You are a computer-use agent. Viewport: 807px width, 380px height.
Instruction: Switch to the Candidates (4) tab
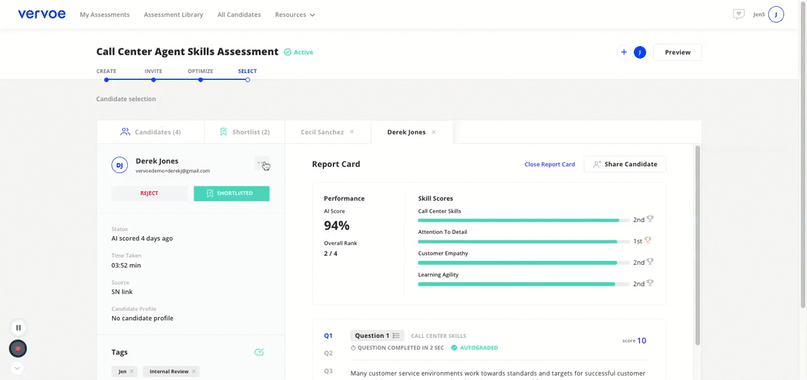click(150, 132)
